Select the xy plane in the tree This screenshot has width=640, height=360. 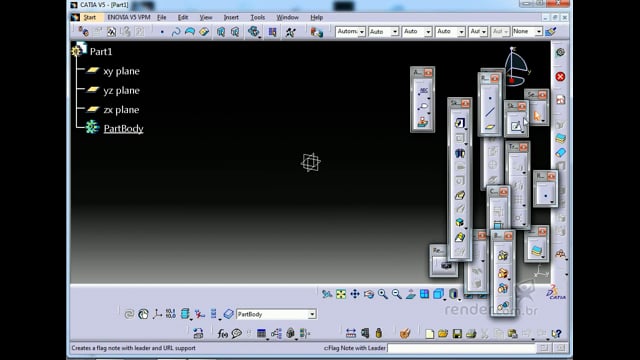pos(121,71)
